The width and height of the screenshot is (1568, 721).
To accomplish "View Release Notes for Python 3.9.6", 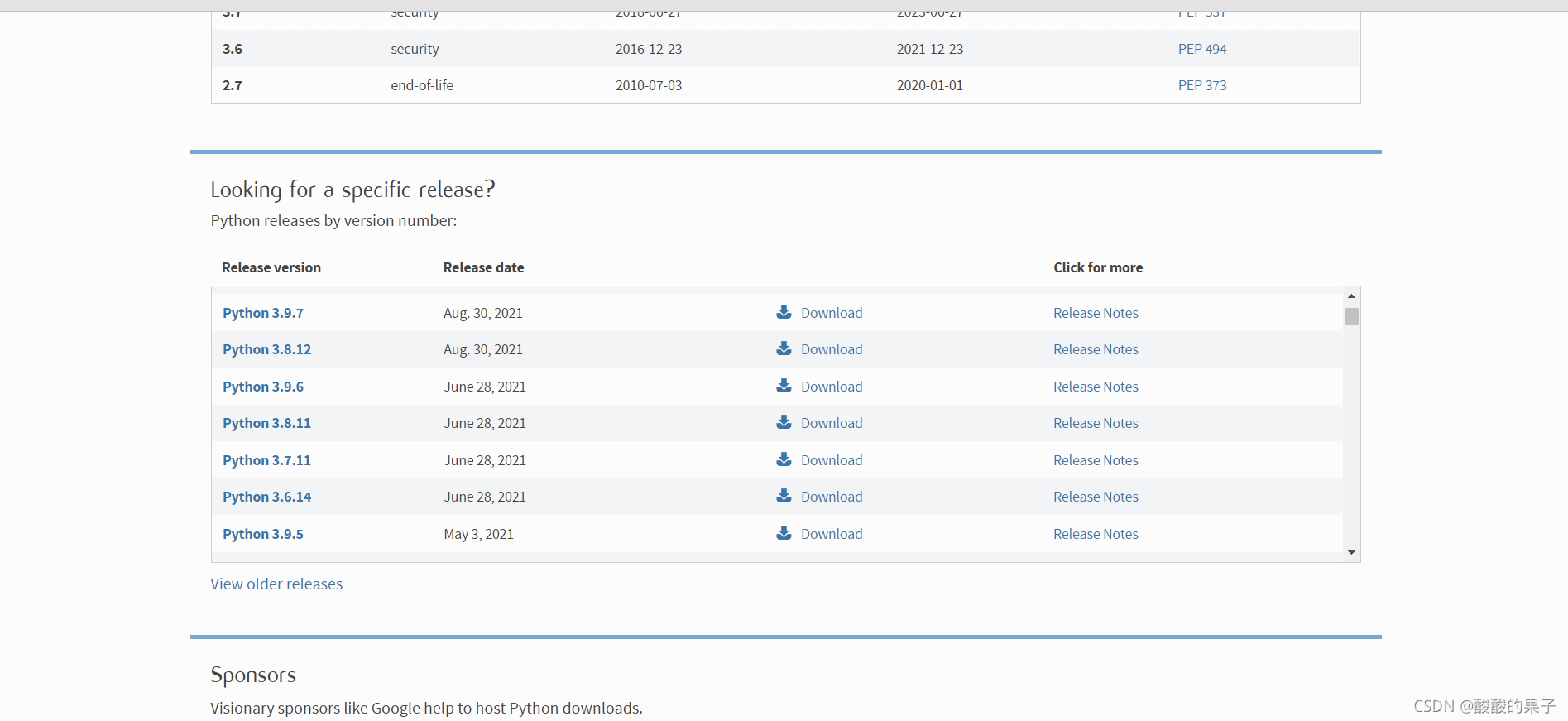I will point(1096,387).
